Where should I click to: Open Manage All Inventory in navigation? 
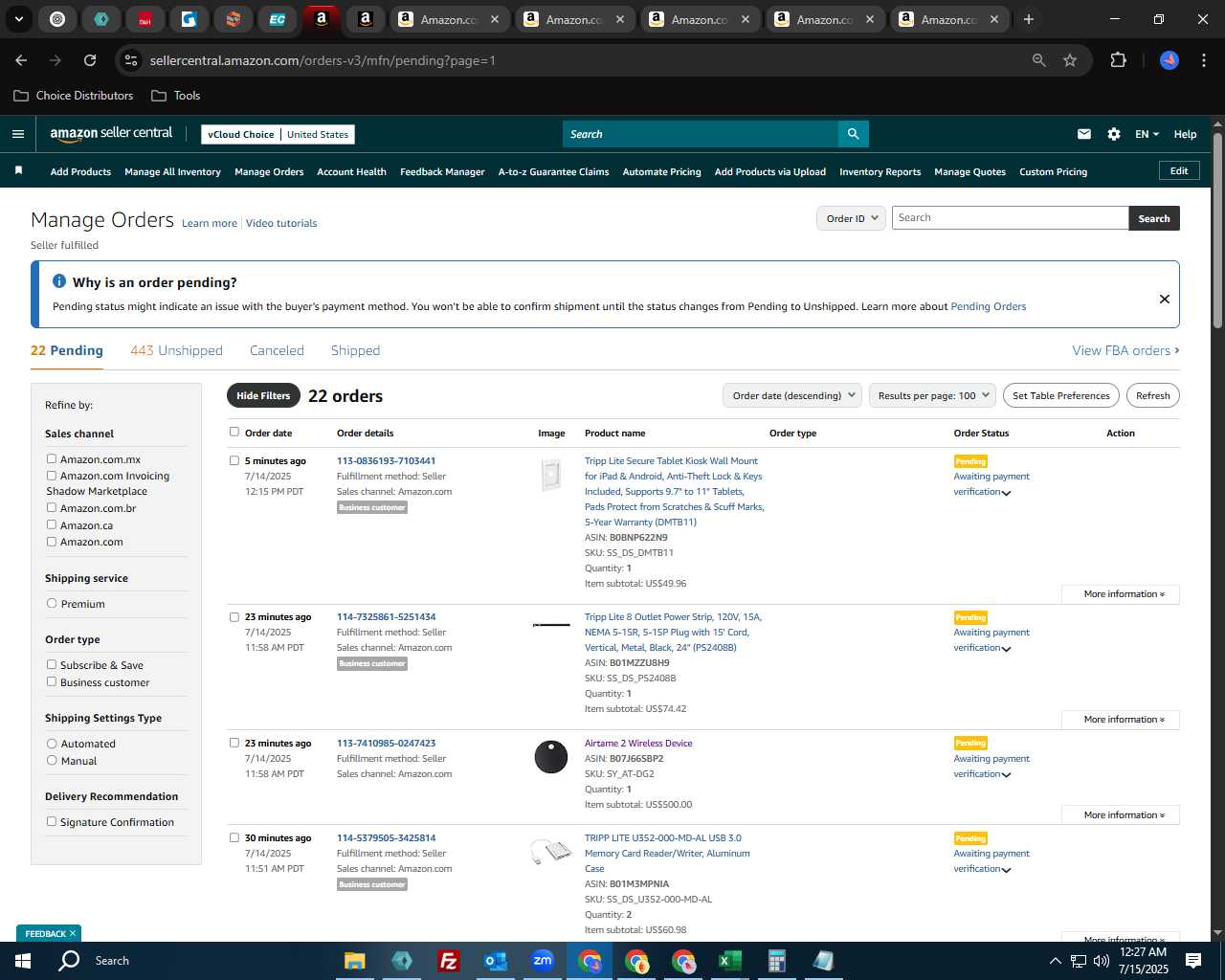click(x=172, y=171)
